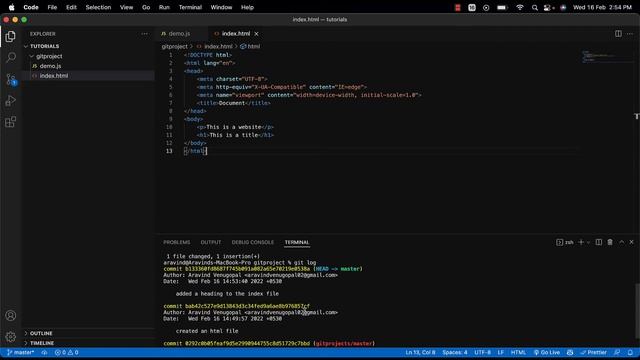
Task: Open editor more actions ellipsis
Action: point(630,33)
